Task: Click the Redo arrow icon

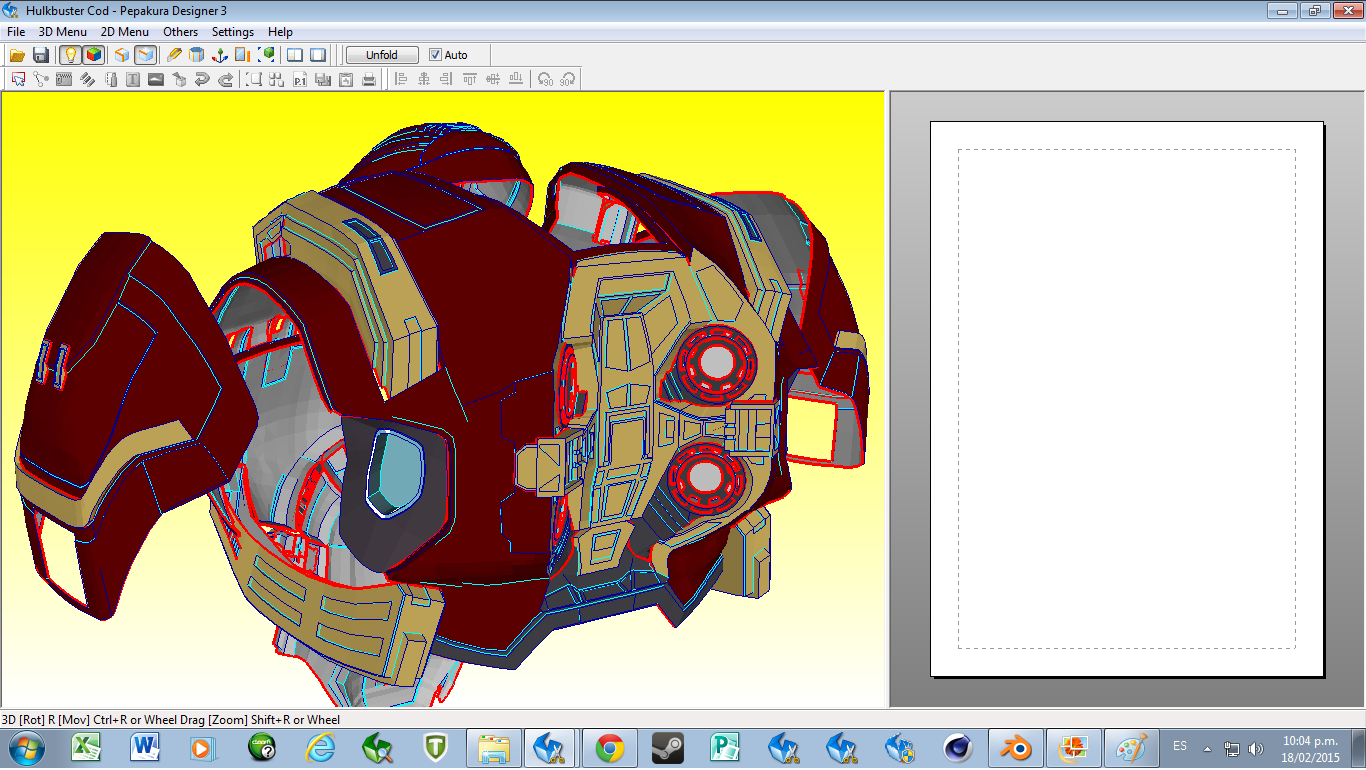Action: click(225, 79)
